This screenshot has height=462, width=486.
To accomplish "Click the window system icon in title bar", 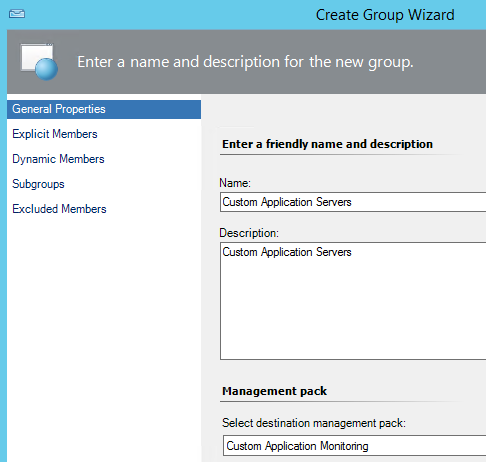I will point(17,14).
